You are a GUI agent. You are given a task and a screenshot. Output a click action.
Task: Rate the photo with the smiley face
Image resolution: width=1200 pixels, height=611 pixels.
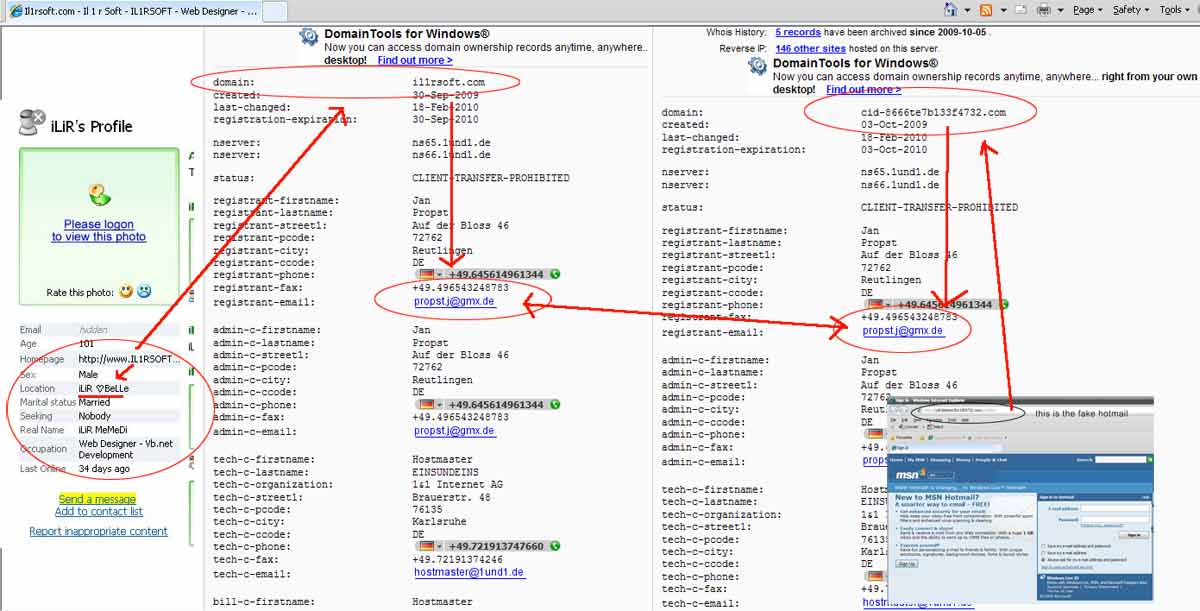tap(126, 292)
